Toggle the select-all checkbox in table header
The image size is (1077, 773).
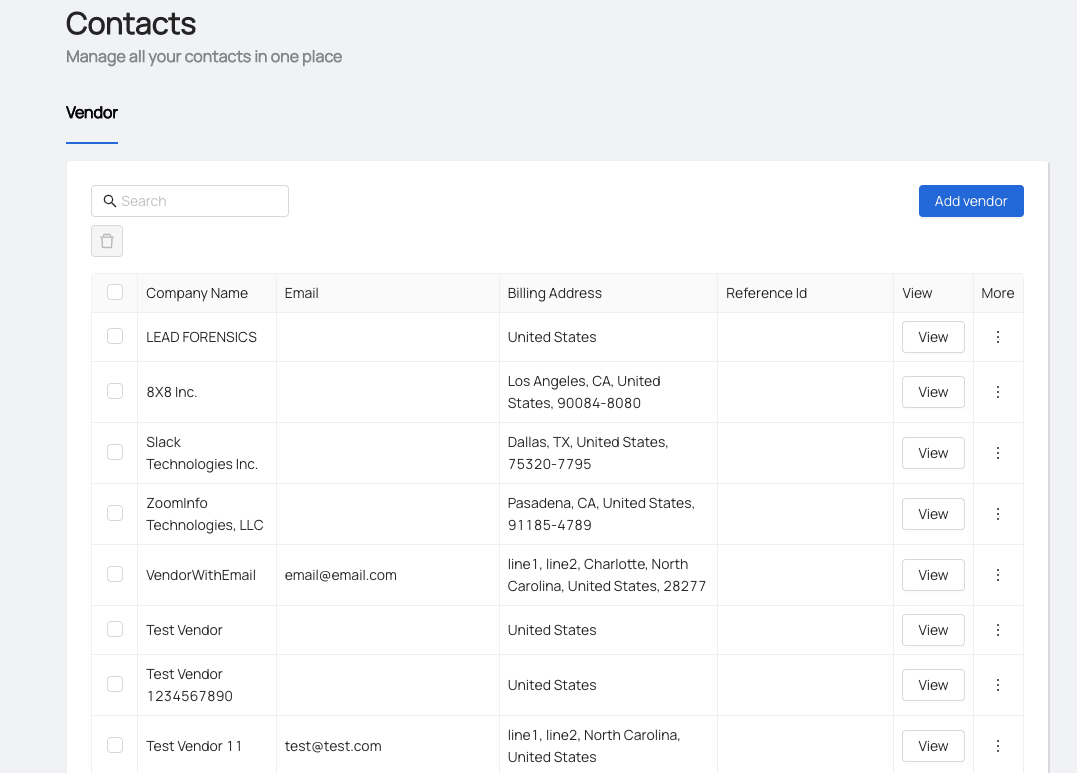pyautogui.click(x=115, y=292)
